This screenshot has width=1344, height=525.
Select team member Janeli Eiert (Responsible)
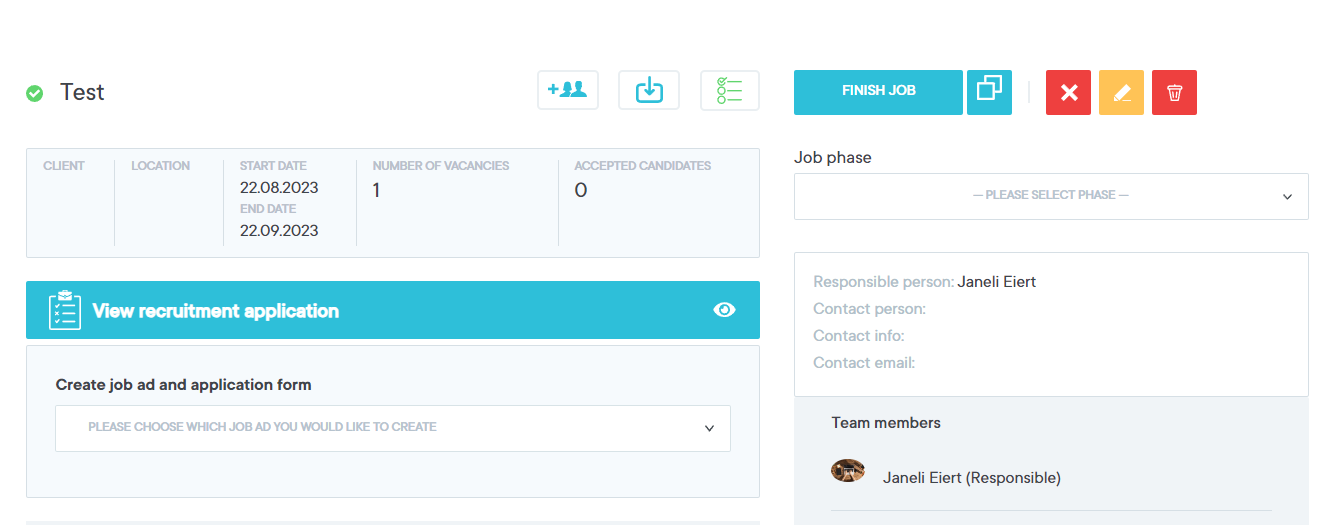pos(971,478)
